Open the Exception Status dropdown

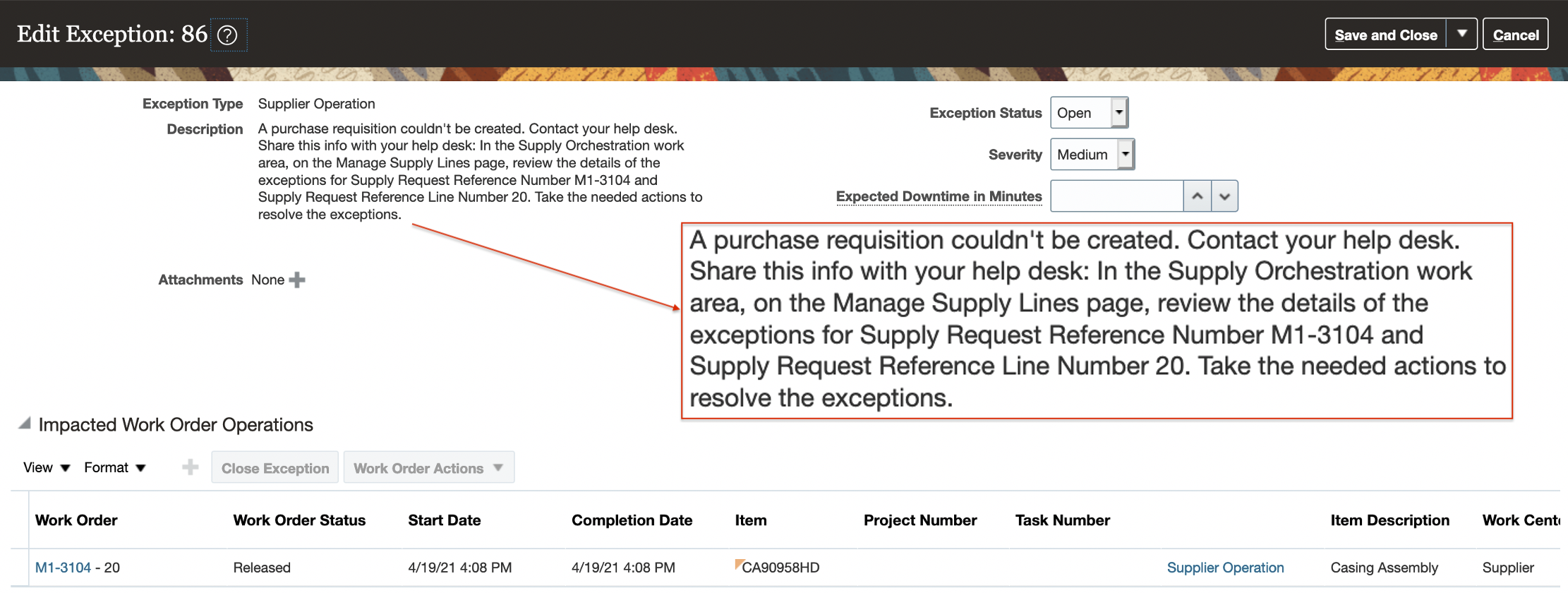pyautogui.click(x=1118, y=113)
